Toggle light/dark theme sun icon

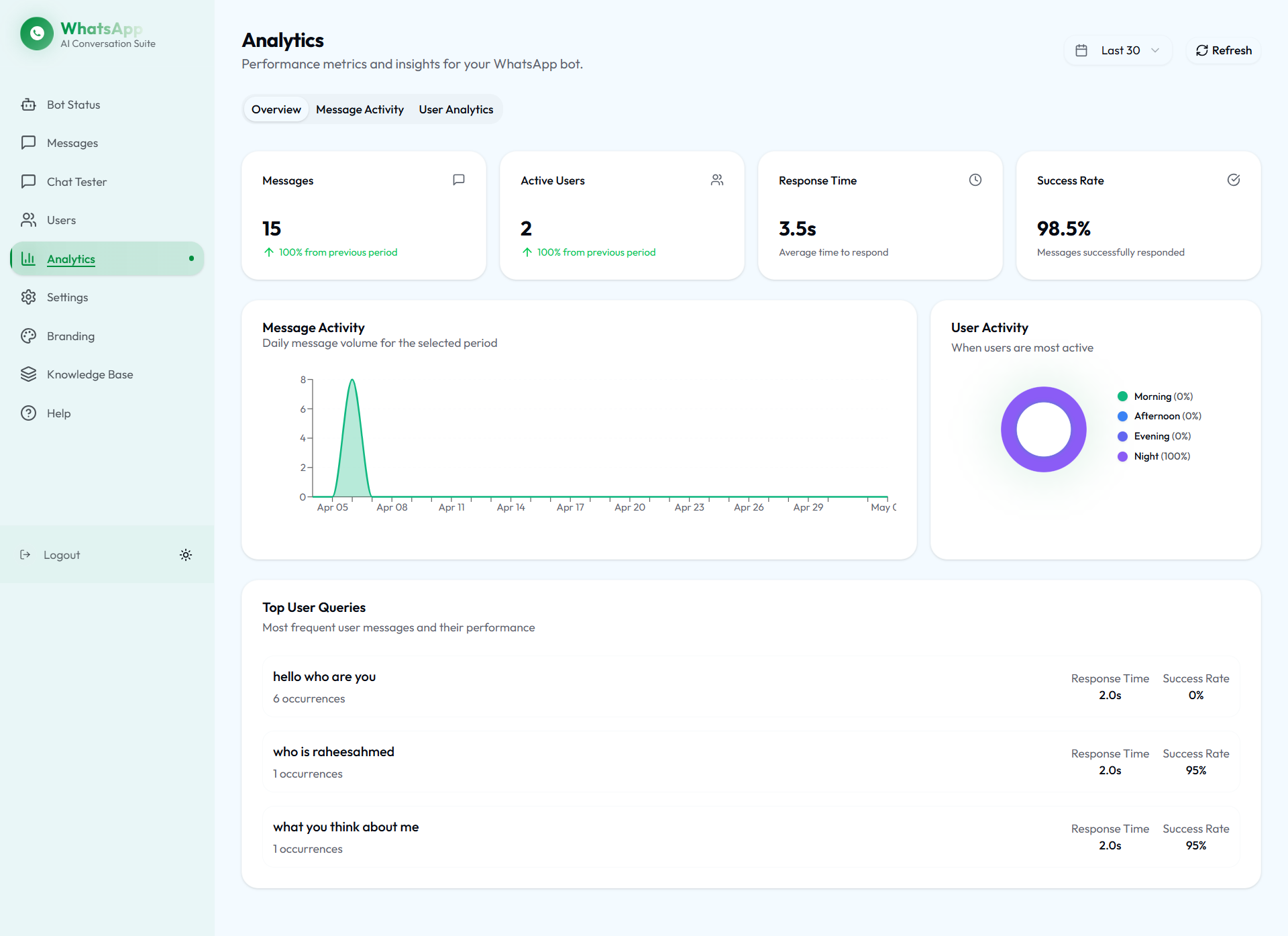(x=186, y=555)
